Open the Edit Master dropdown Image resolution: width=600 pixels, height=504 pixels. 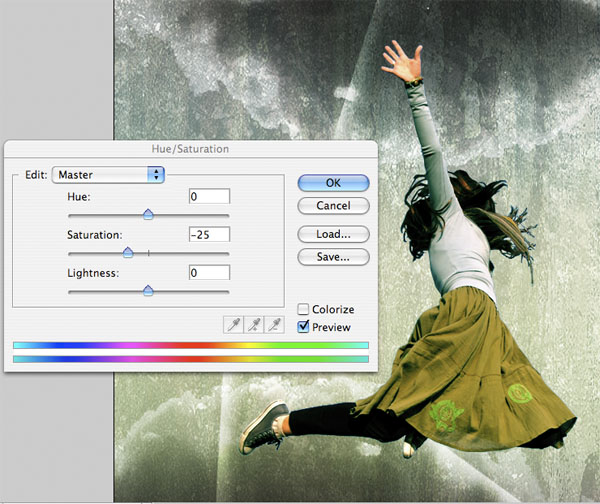(x=108, y=175)
